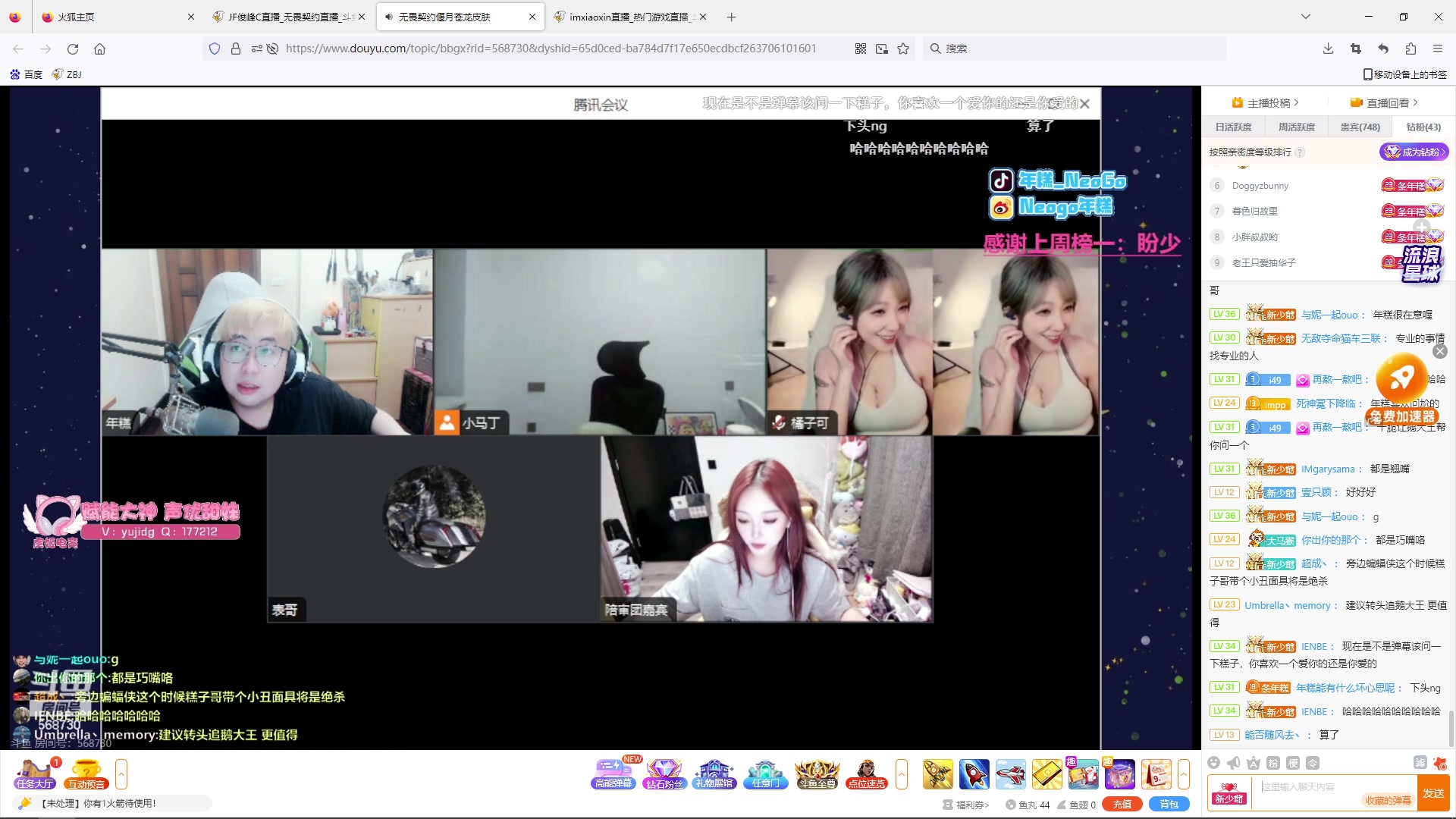Open 高能弹幕 high-energy danmaku
The width and height of the screenshot is (1456, 819).
(613, 774)
